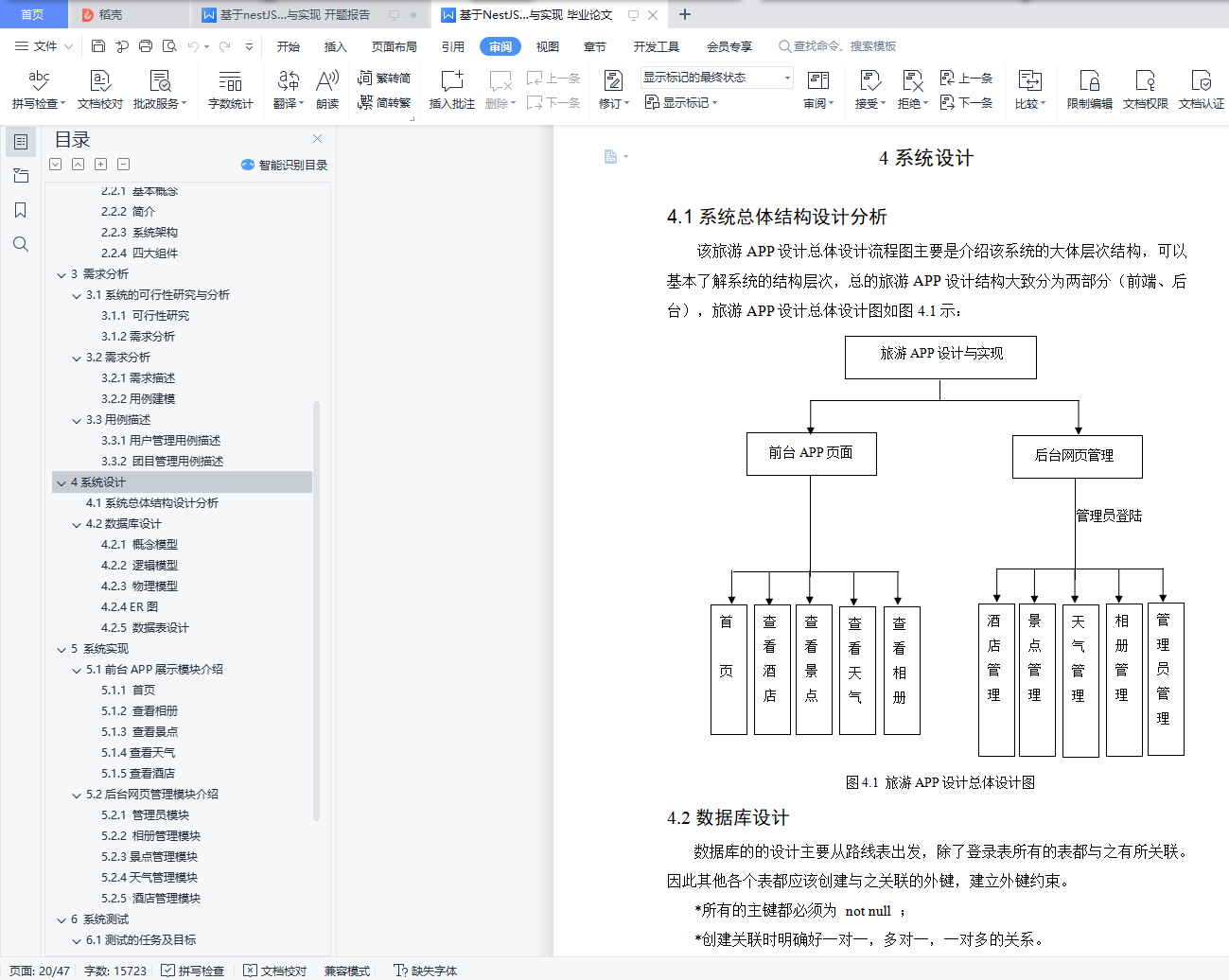Open the bookmark panel in left sidebar
Image resolution: width=1229 pixels, height=980 pixels.
point(20,210)
